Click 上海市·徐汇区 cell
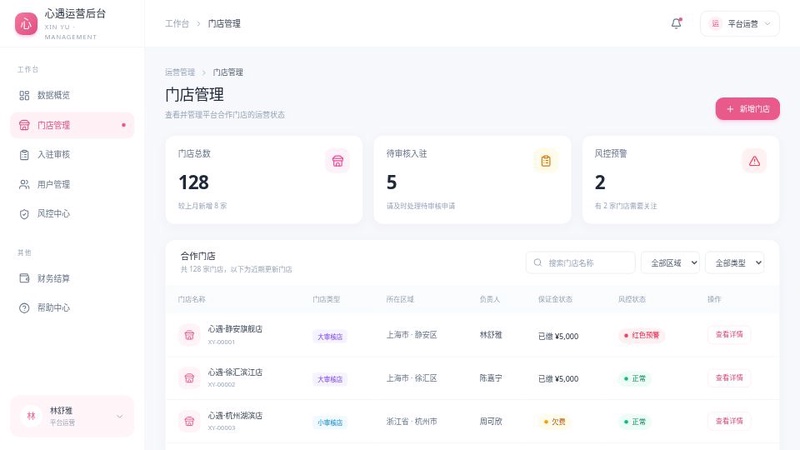The width and height of the screenshot is (800, 450). 411,379
